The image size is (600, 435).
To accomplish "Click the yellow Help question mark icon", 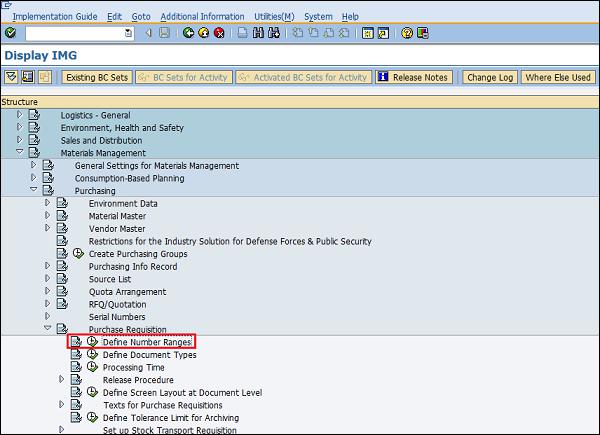I will coord(408,33).
